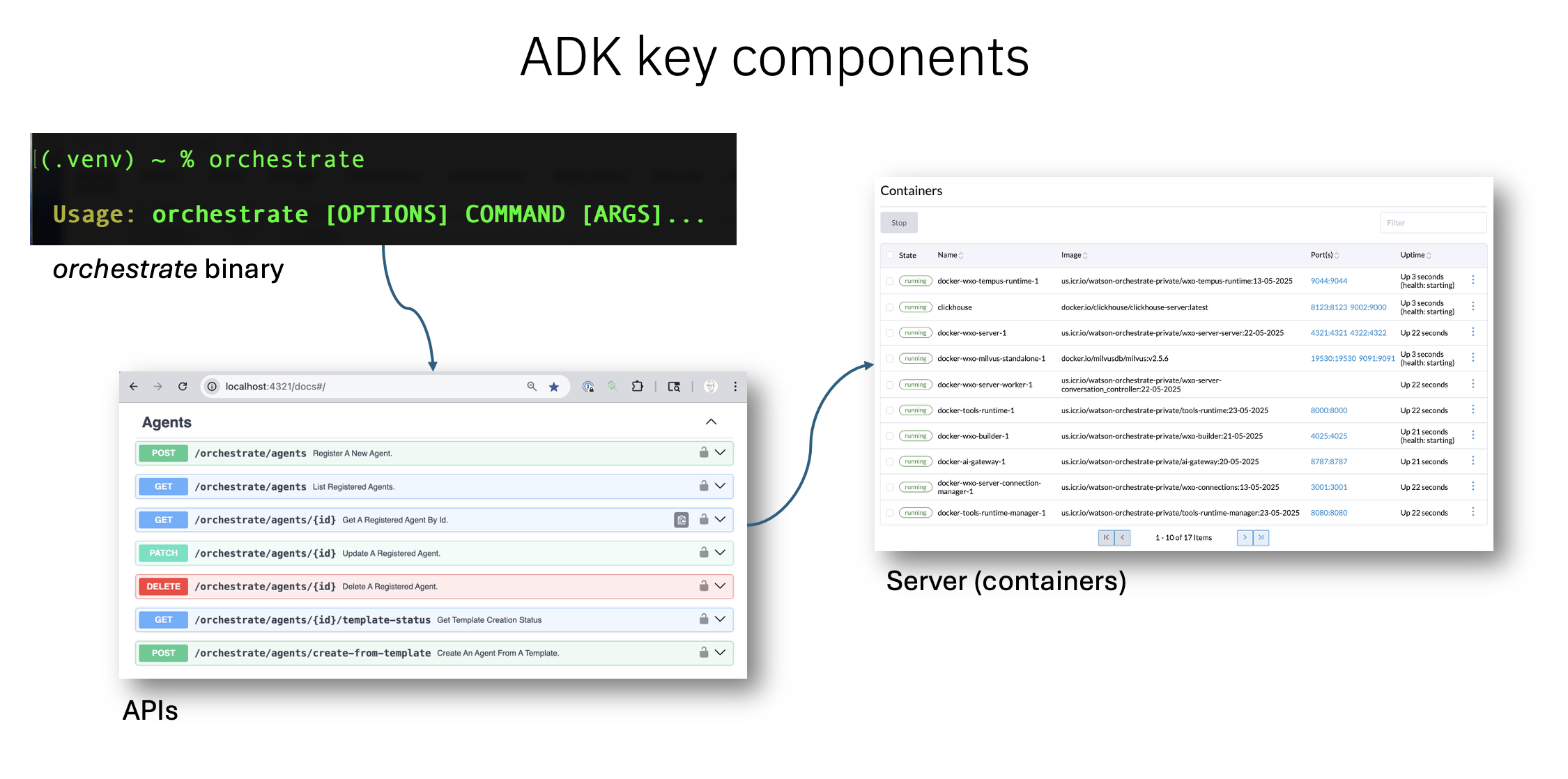The width and height of the screenshot is (1568, 779).
Task: Sort containers by the Uptime column
Action: 1415,255
